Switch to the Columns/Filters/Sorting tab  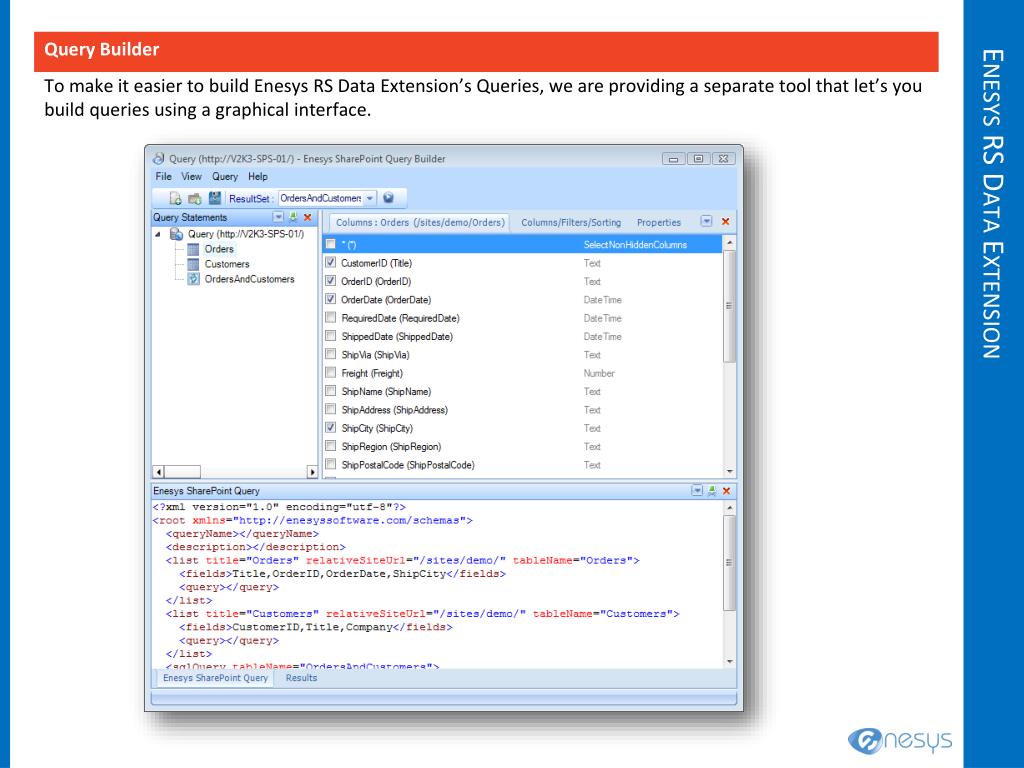click(571, 223)
